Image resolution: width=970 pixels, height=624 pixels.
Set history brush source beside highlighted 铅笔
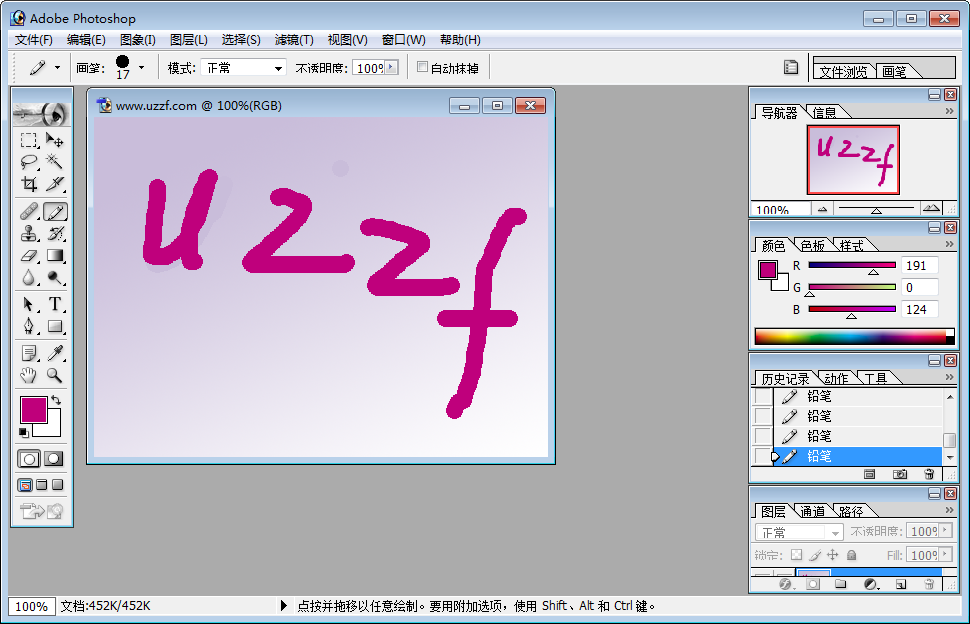tap(763, 456)
